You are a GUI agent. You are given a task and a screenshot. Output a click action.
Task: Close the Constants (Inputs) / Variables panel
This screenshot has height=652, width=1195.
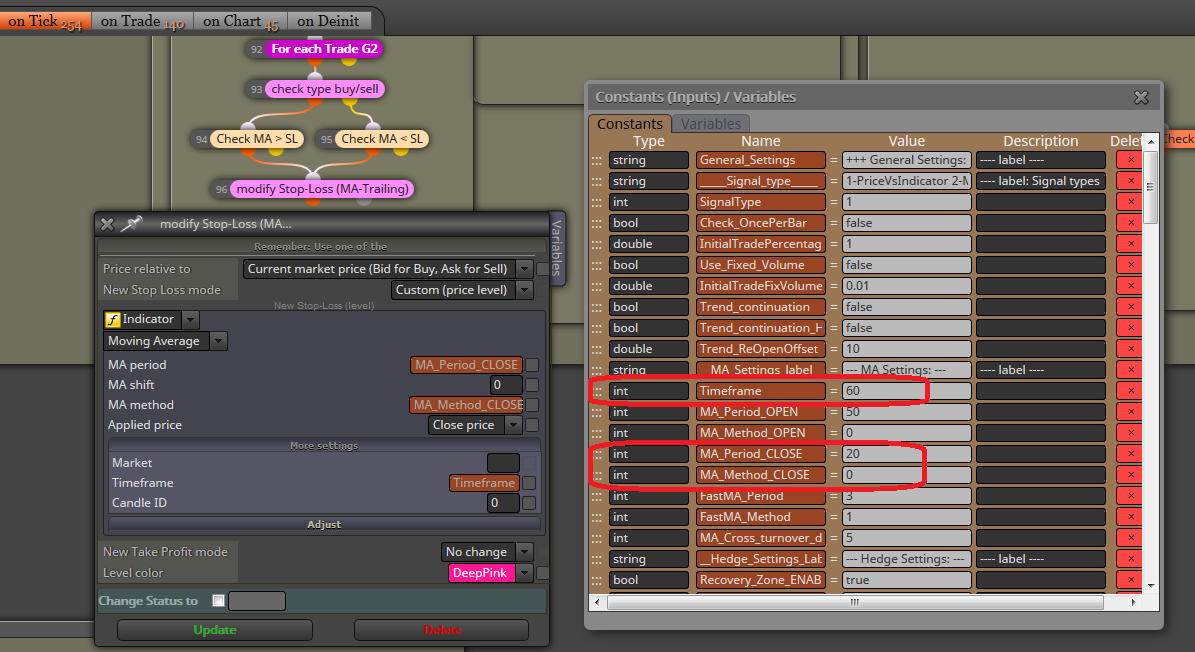click(1141, 97)
